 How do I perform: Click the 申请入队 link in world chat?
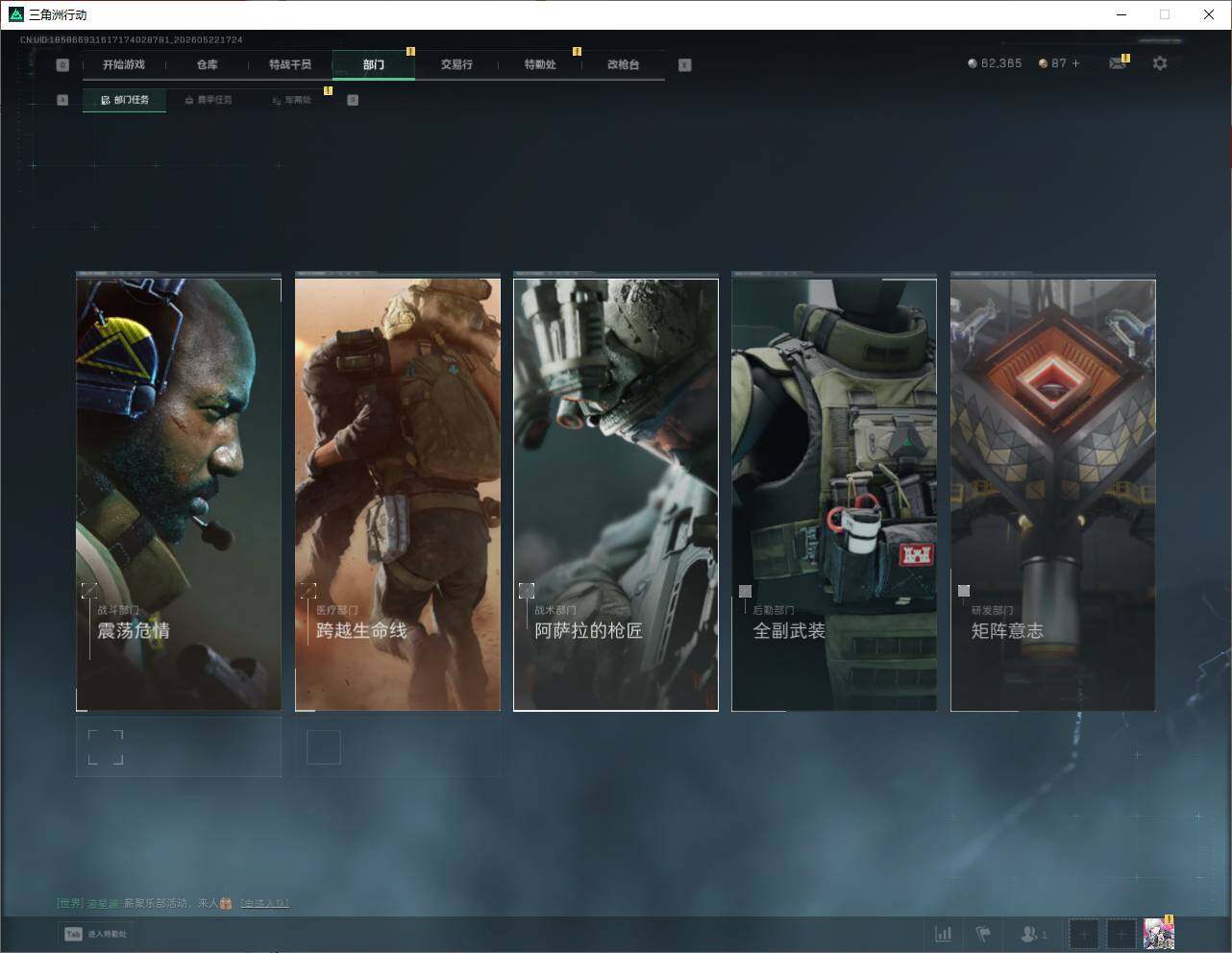tap(264, 903)
